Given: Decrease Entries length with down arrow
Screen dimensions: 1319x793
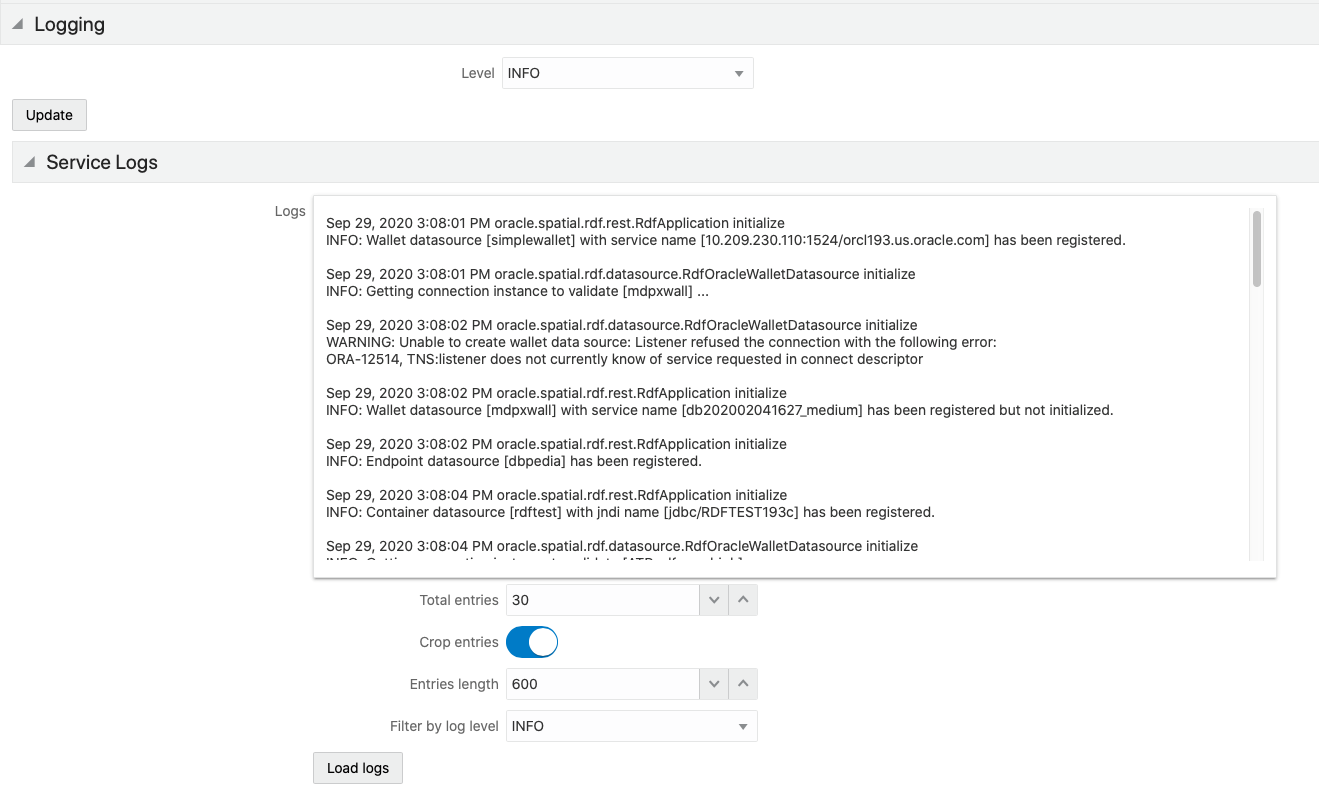Looking at the screenshot, I should pos(714,684).
